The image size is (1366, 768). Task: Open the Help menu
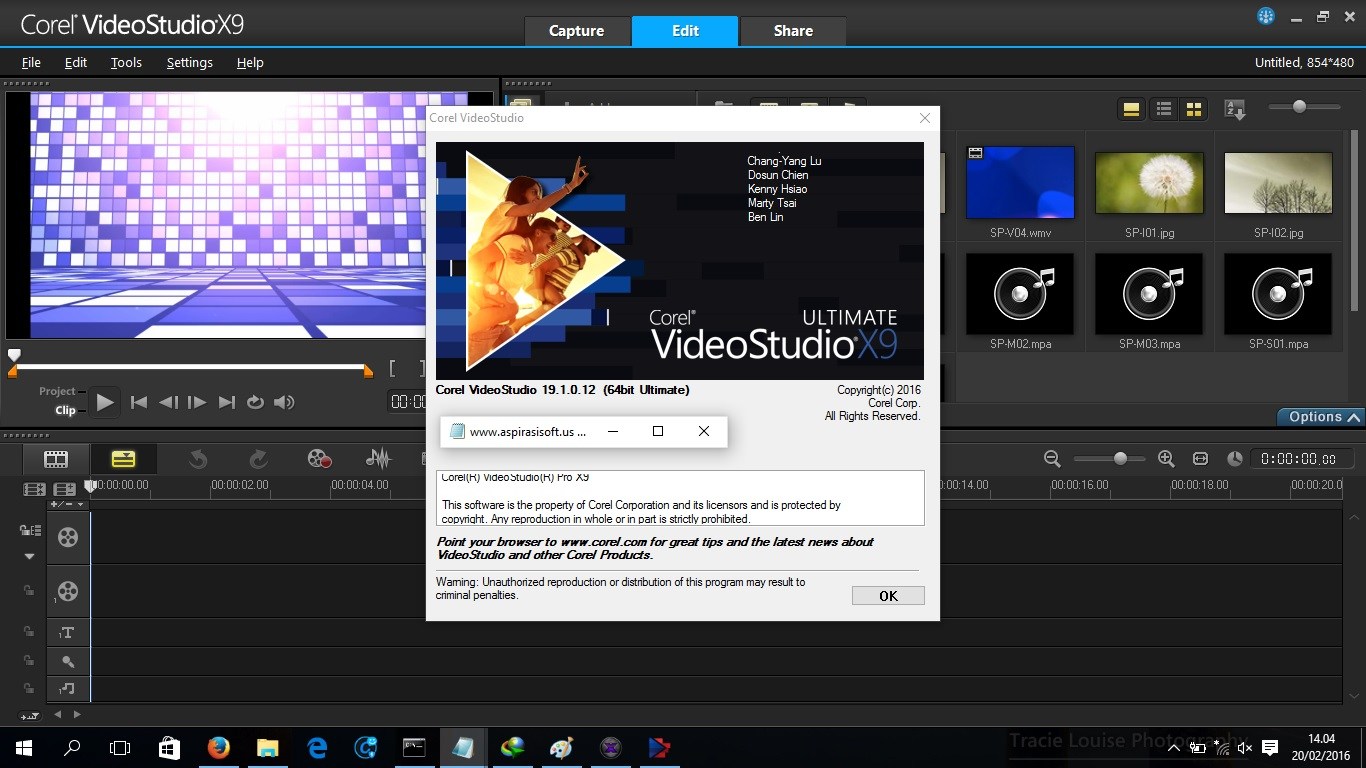(250, 62)
